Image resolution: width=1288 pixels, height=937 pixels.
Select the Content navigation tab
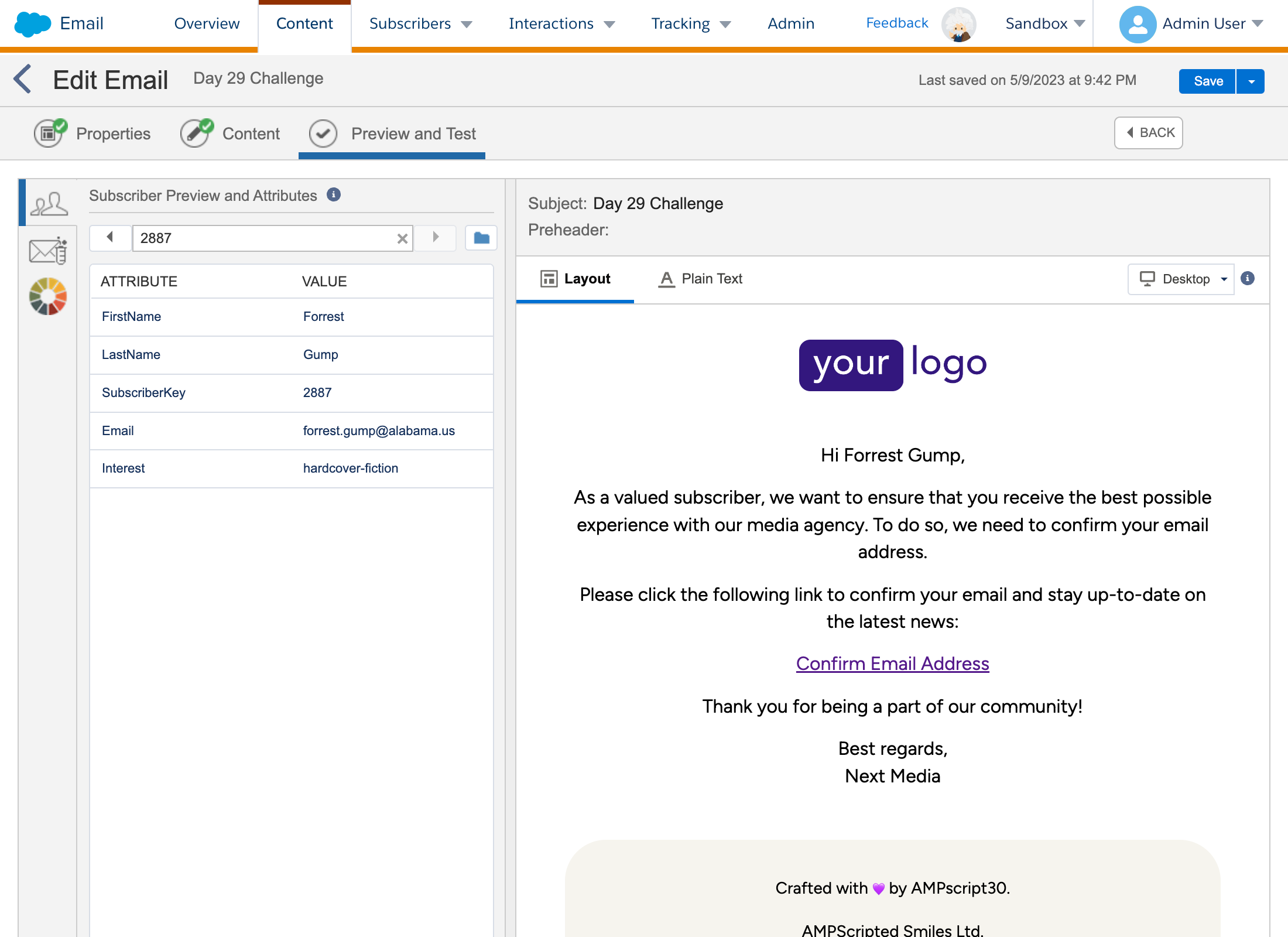304,23
